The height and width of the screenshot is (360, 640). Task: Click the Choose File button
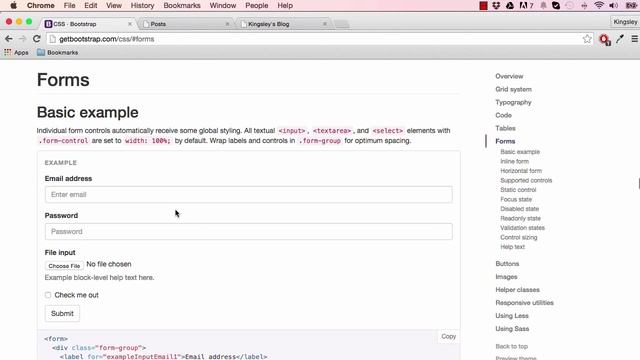[x=64, y=266]
